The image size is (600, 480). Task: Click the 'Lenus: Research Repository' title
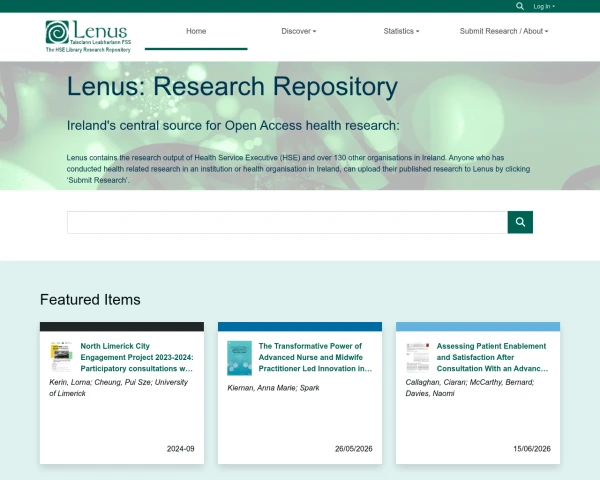point(232,86)
